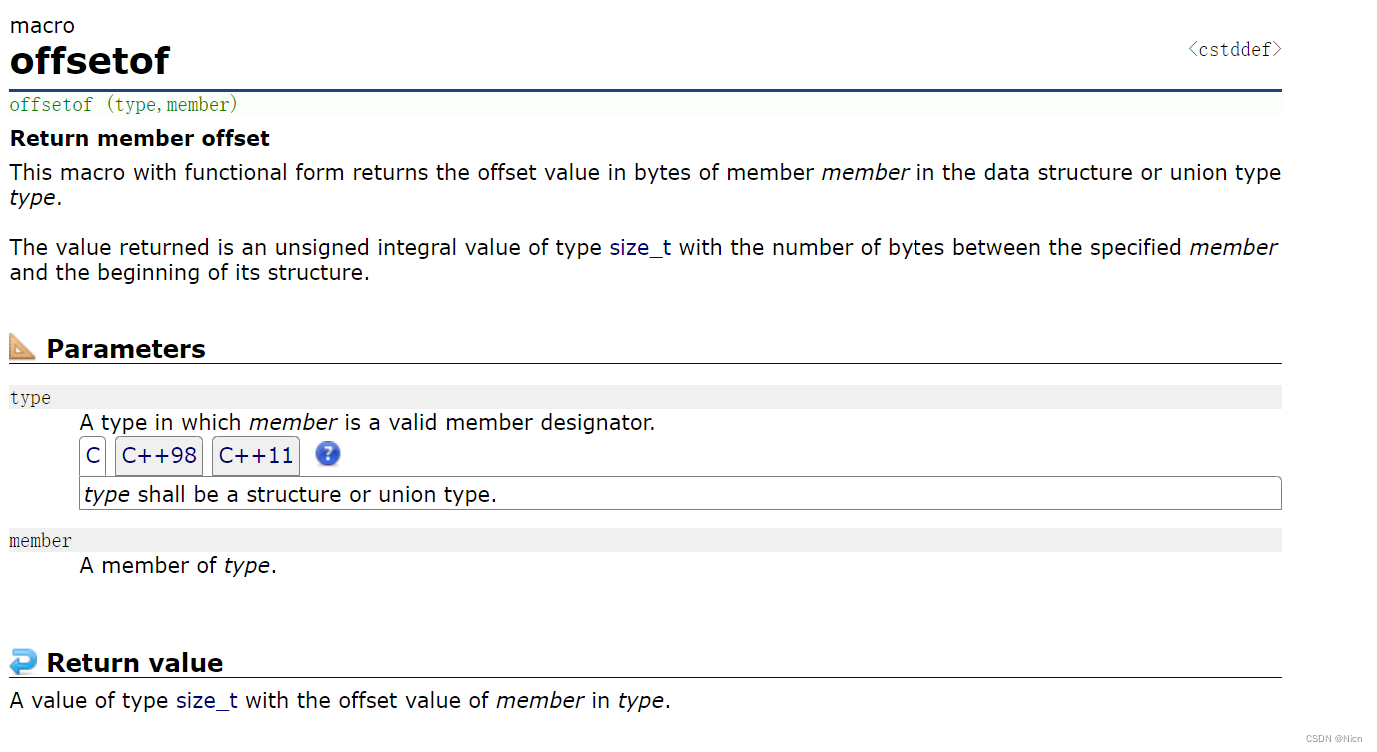Click the offsetof (type,member) prototype line
Image resolution: width=1377 pixels, height=752 pixels.
pyautogui.click(x=124, y=104)
